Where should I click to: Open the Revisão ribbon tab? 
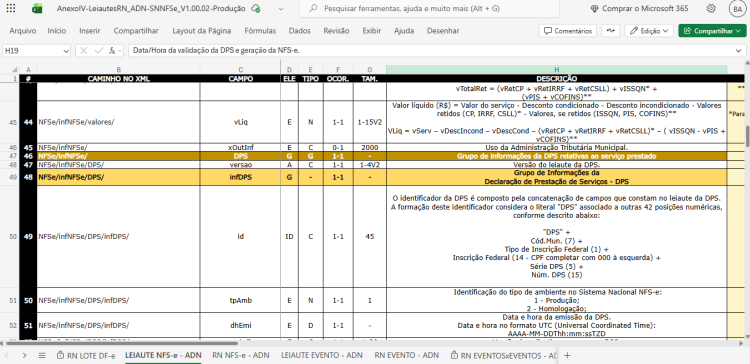click(336, 31)
